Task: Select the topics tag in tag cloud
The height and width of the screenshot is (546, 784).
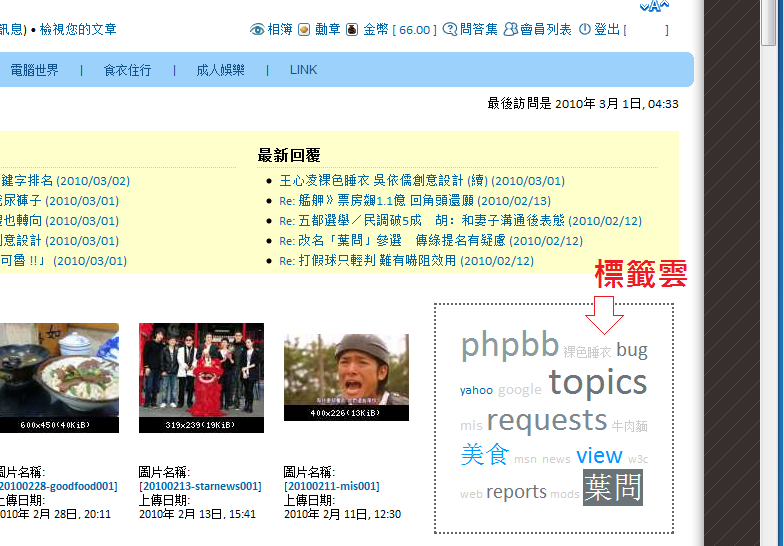Action: coord(597,382)
